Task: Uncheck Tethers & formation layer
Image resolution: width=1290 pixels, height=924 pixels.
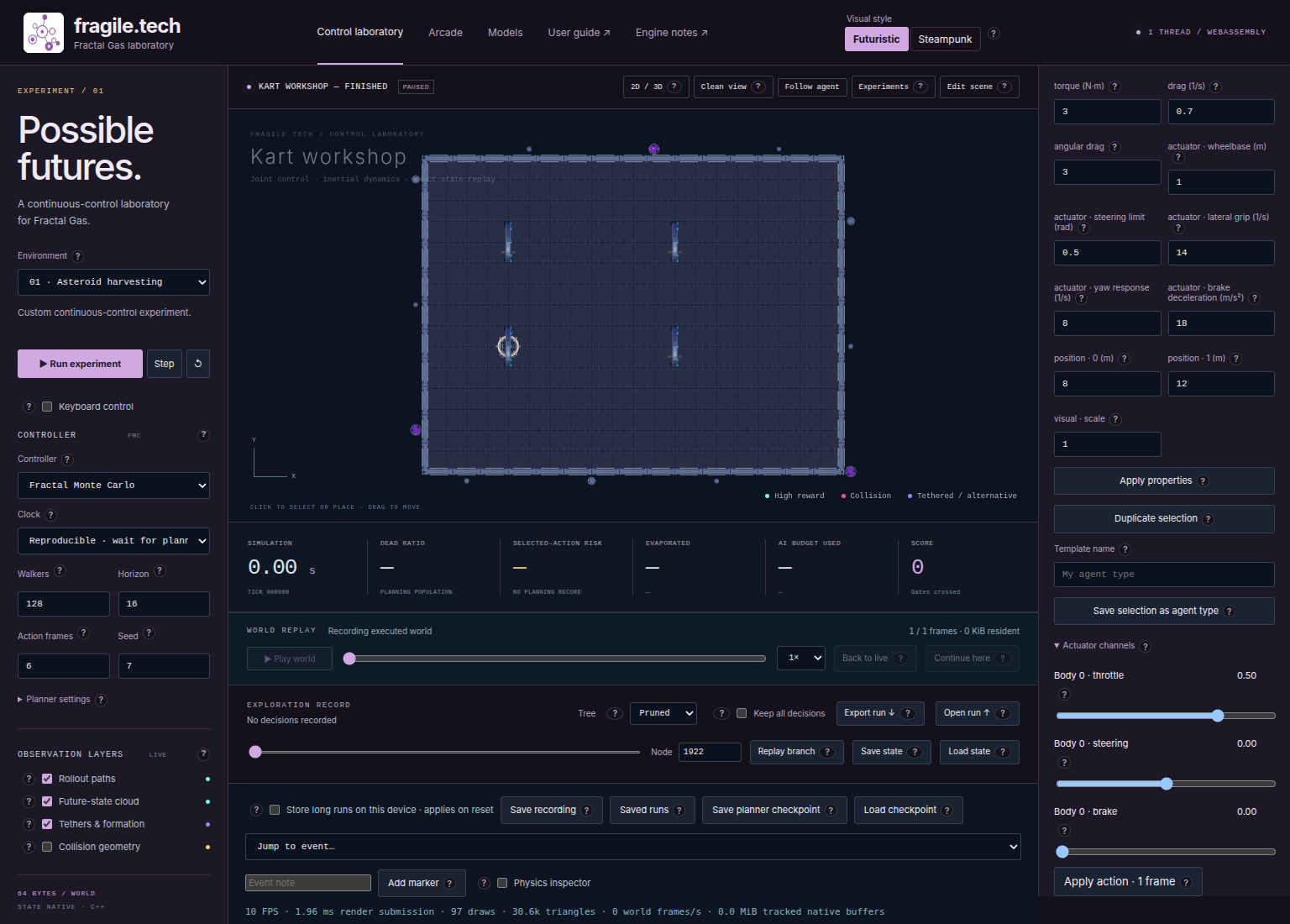Action: tap(47, 824)
